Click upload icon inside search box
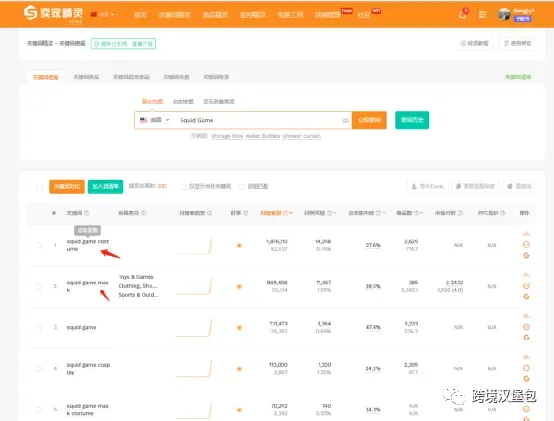 pyautogui.click(x=345, y=120)
